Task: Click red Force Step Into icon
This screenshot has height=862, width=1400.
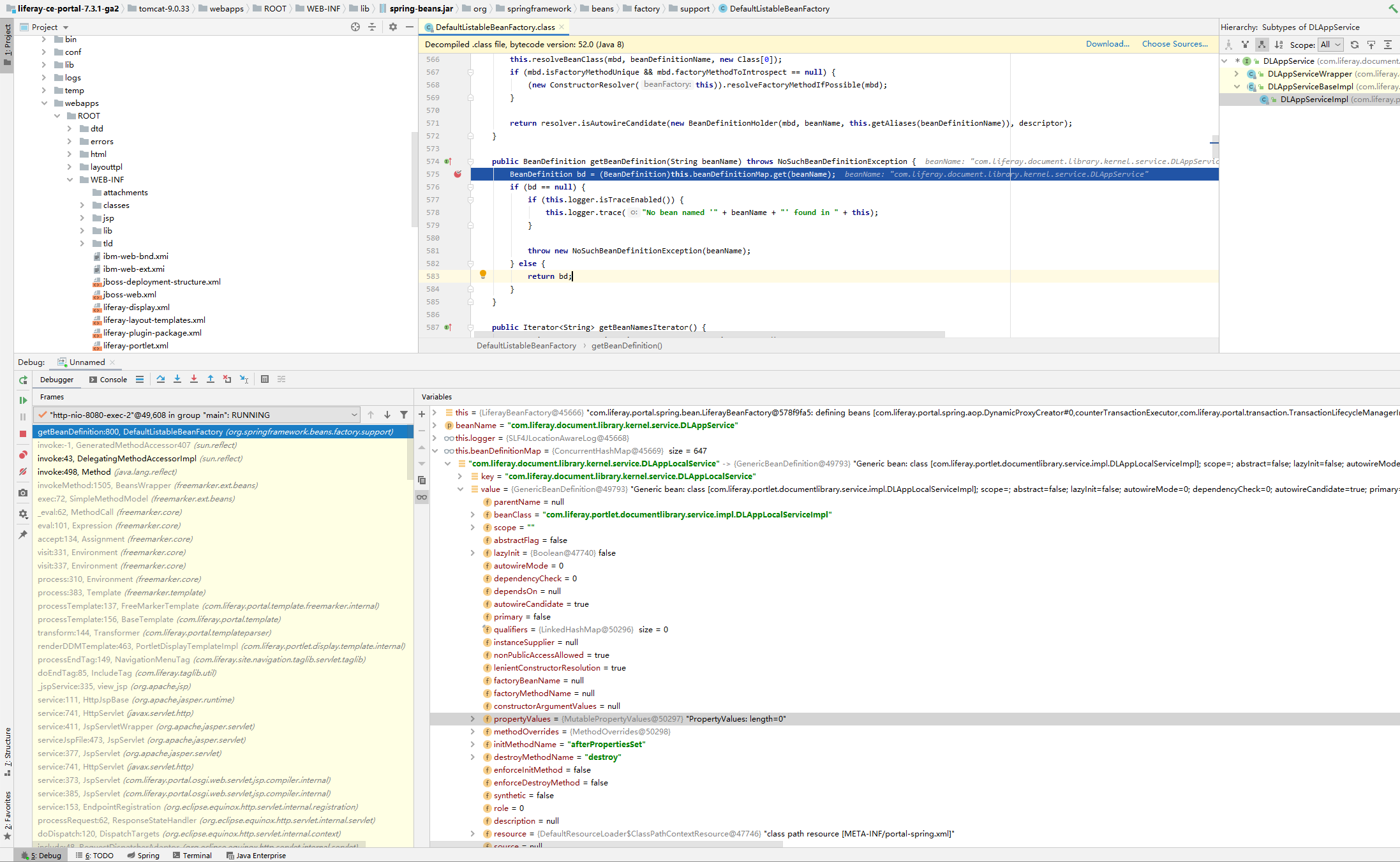Action: 194,379
